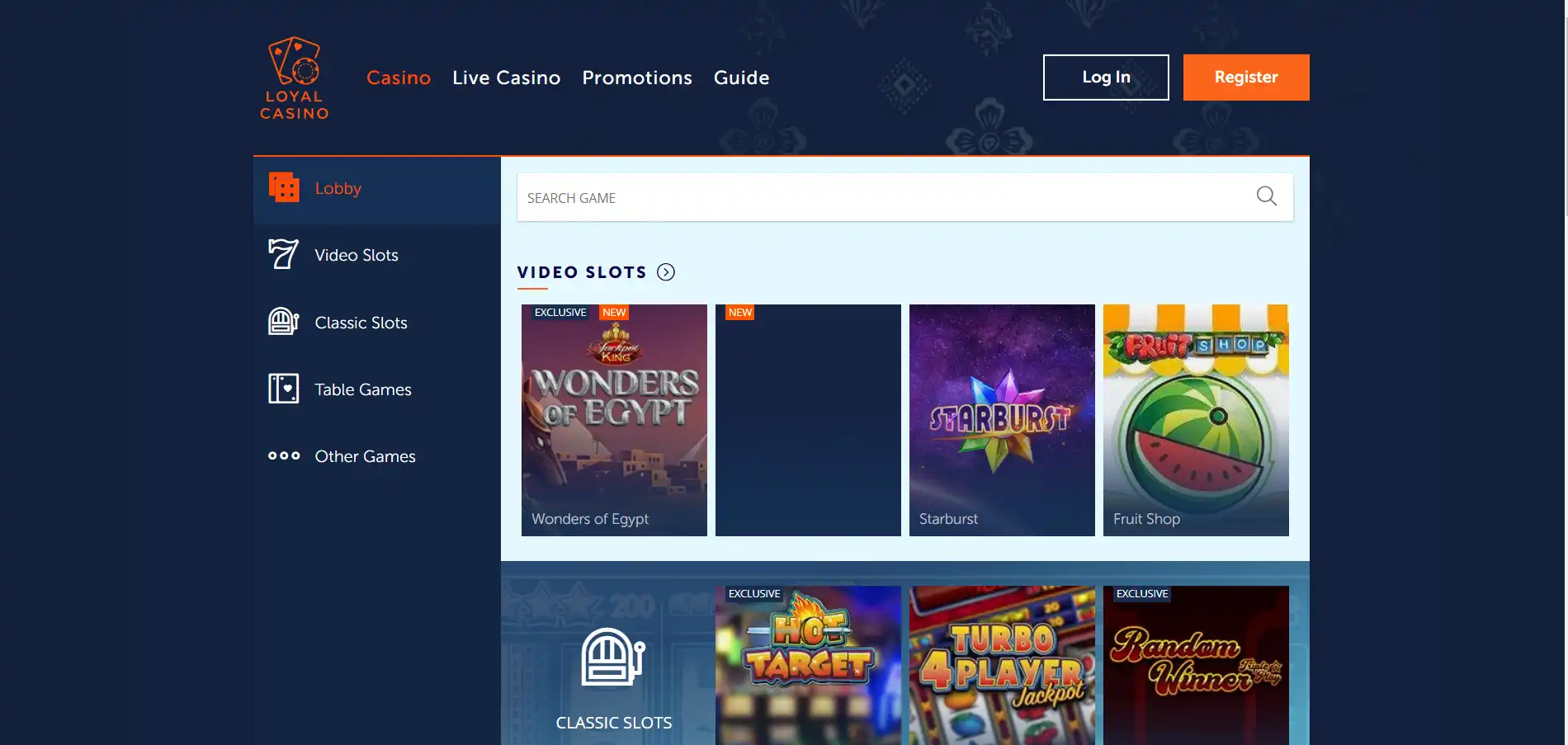Click the Video Slots seven icon

[x=283, y=254]
